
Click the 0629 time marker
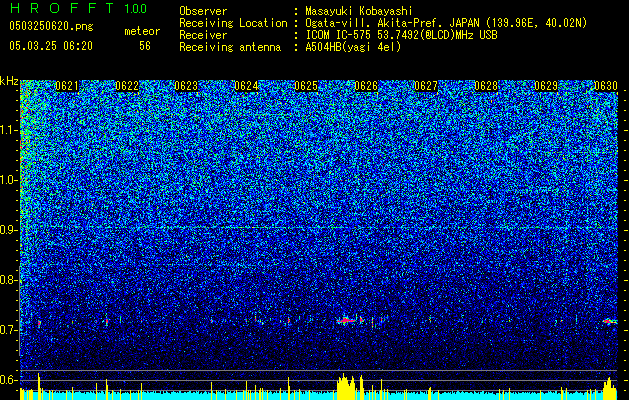click(546, 86)
